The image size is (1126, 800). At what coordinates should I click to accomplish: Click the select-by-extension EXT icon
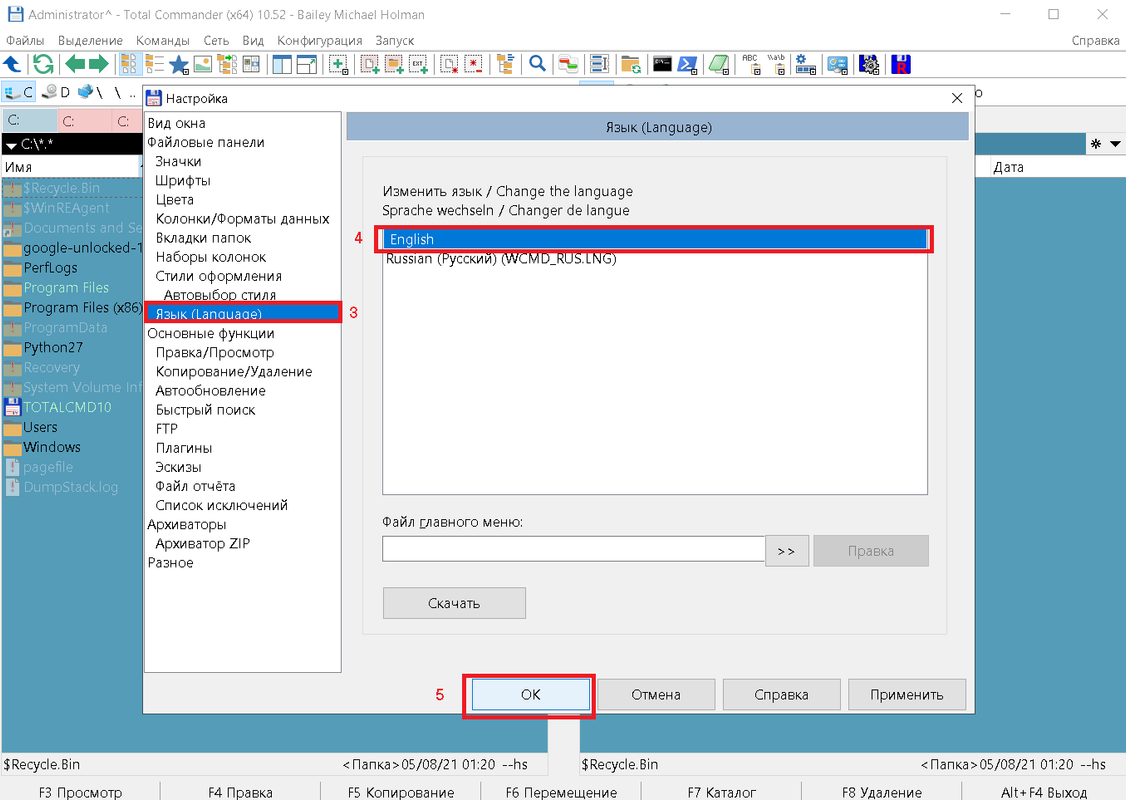tap(418, 65)
